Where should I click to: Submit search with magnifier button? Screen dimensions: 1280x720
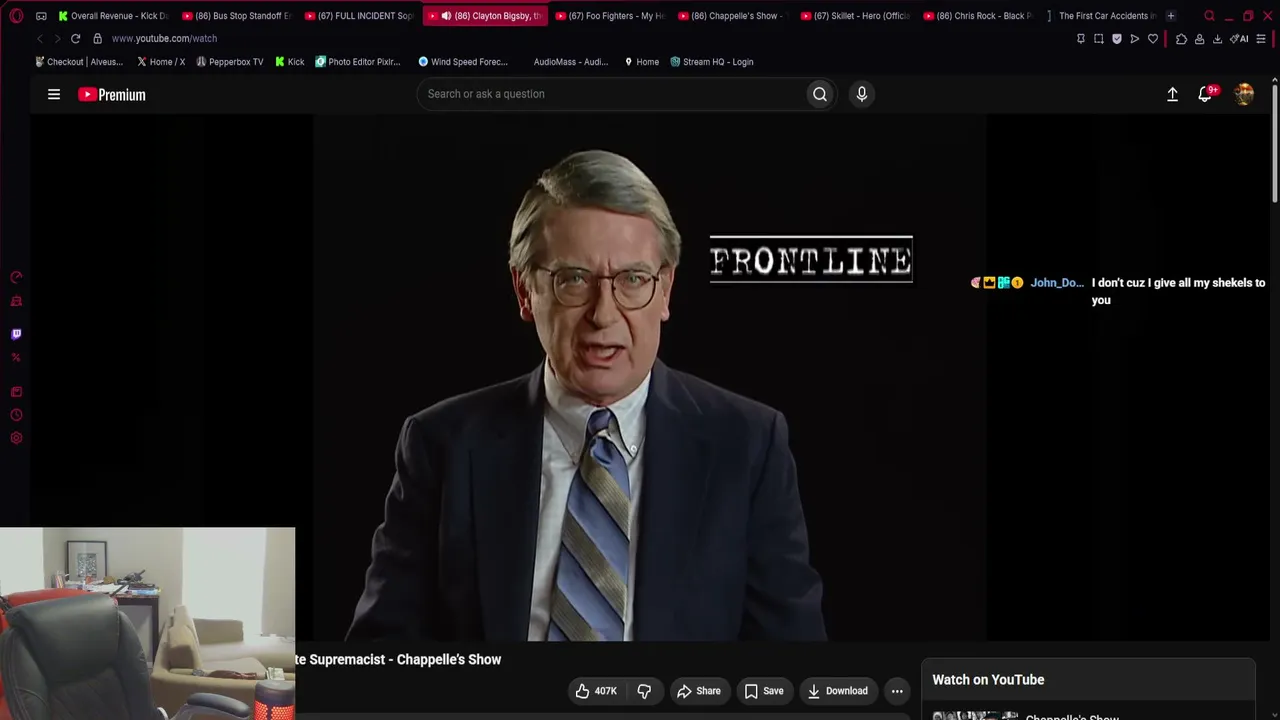820,94
